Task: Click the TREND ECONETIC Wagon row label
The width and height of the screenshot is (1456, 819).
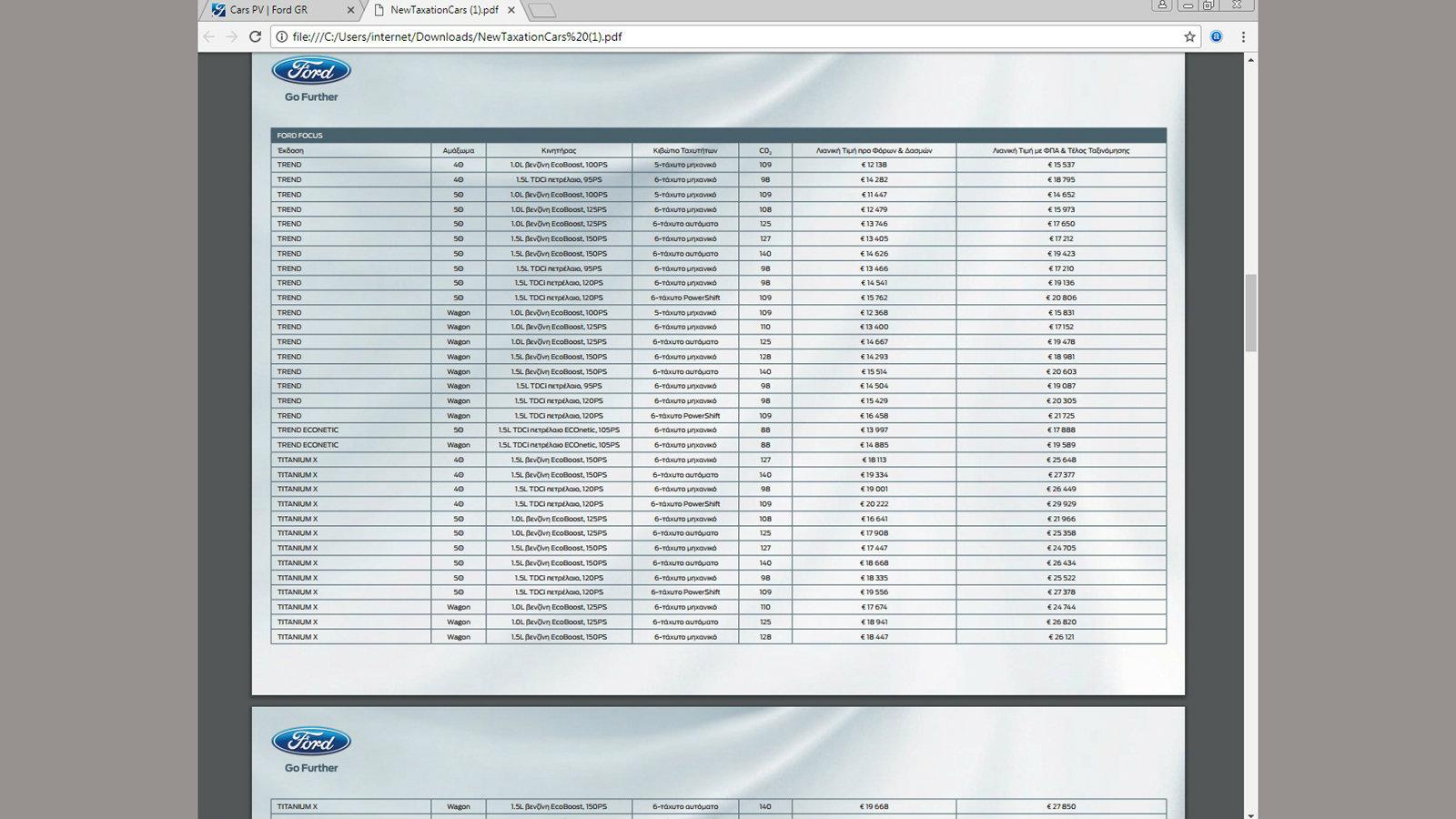Action: (308, 445)
